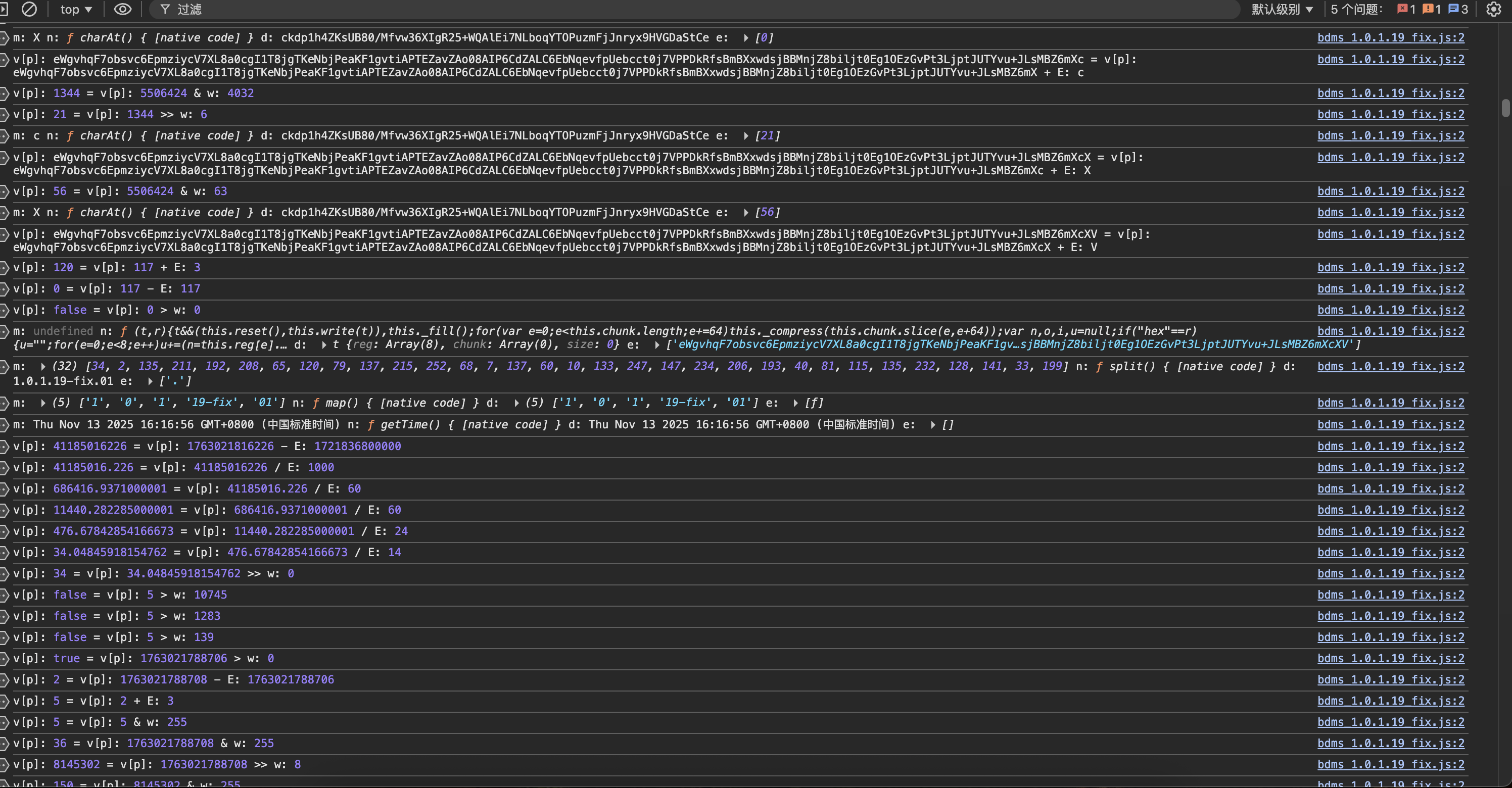Expand the [21] array argument
The width and height of the screenshot is (1512, 788).
[746, 136]
